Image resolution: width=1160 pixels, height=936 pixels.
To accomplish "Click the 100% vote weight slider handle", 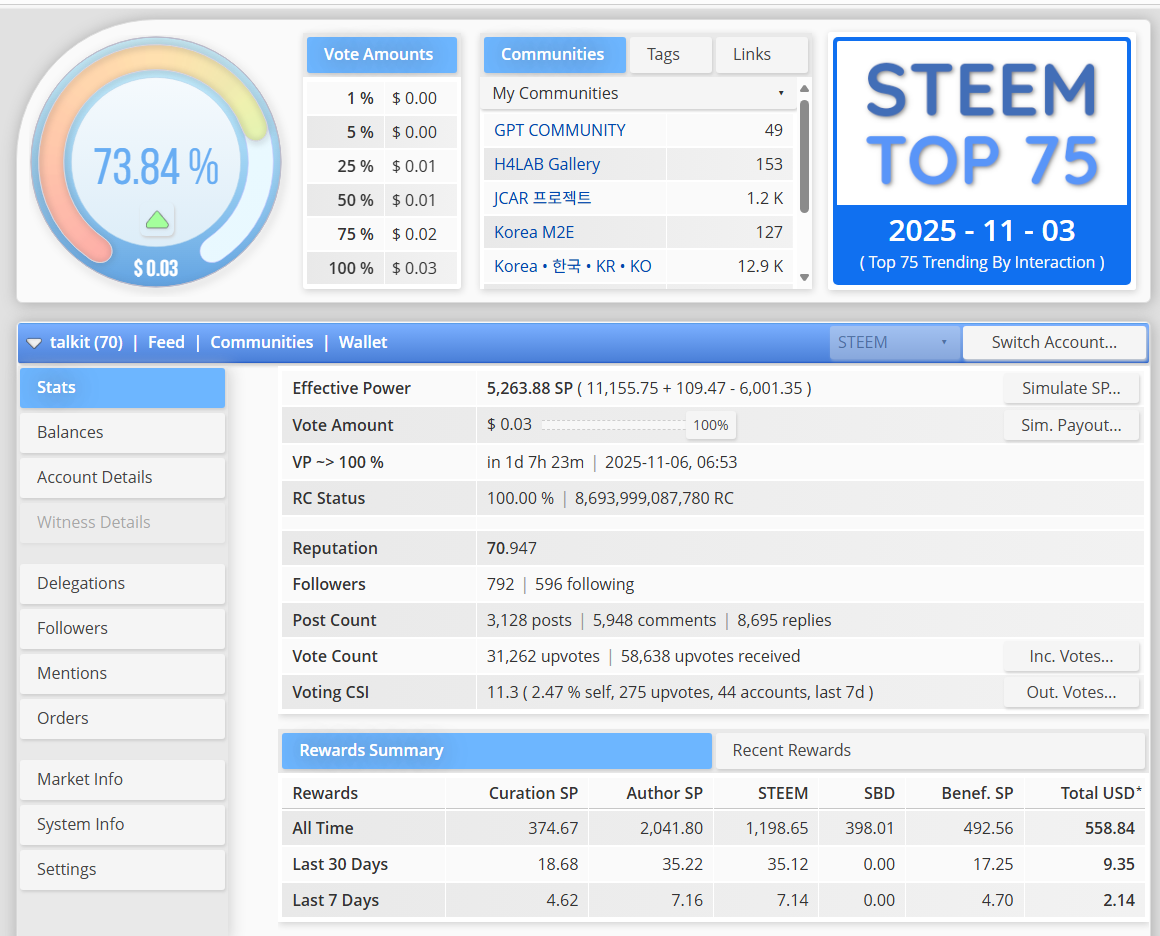I will [x=711, y=425].
